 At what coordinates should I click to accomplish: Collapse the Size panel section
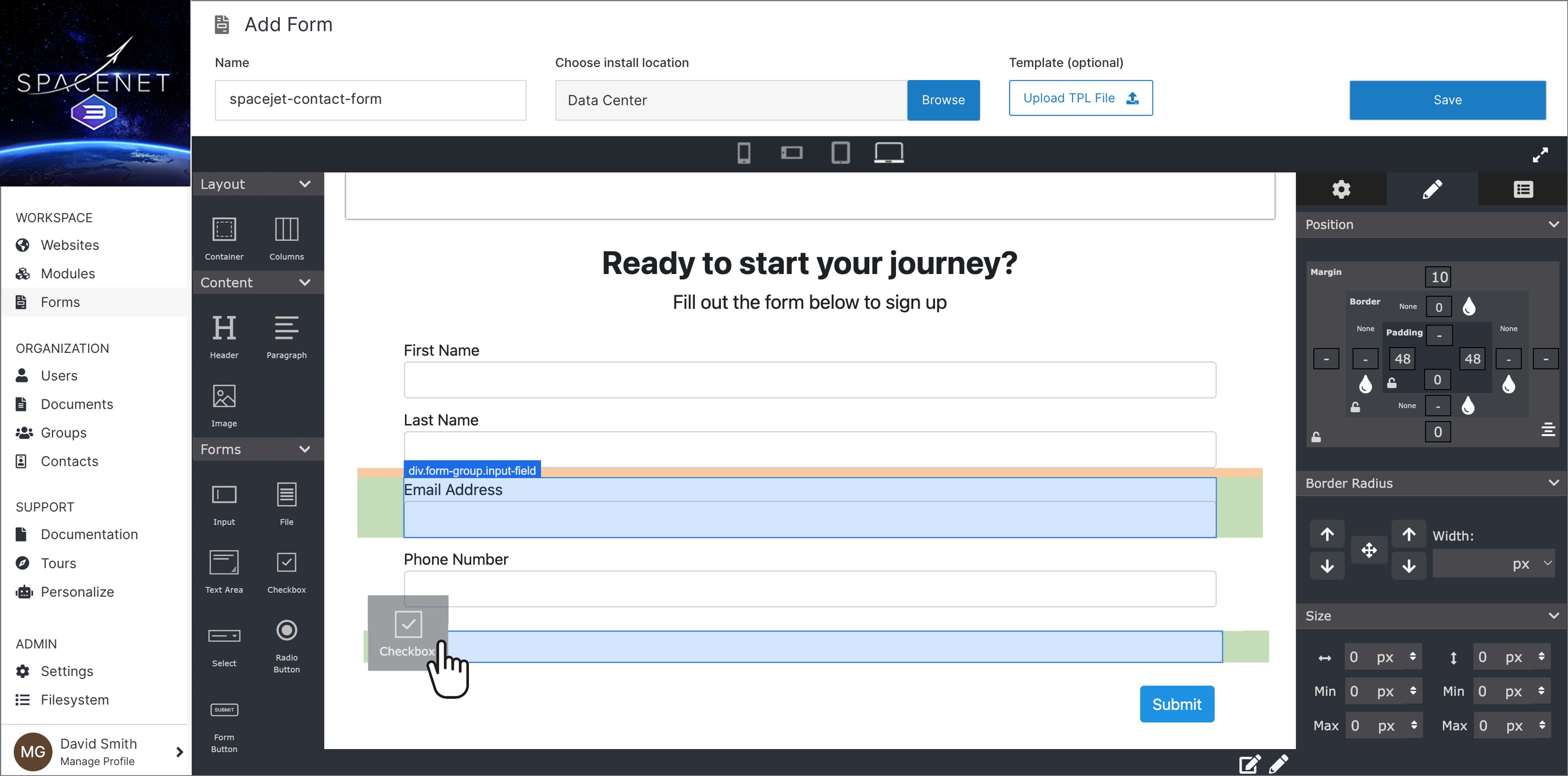tap(1553, 615)
